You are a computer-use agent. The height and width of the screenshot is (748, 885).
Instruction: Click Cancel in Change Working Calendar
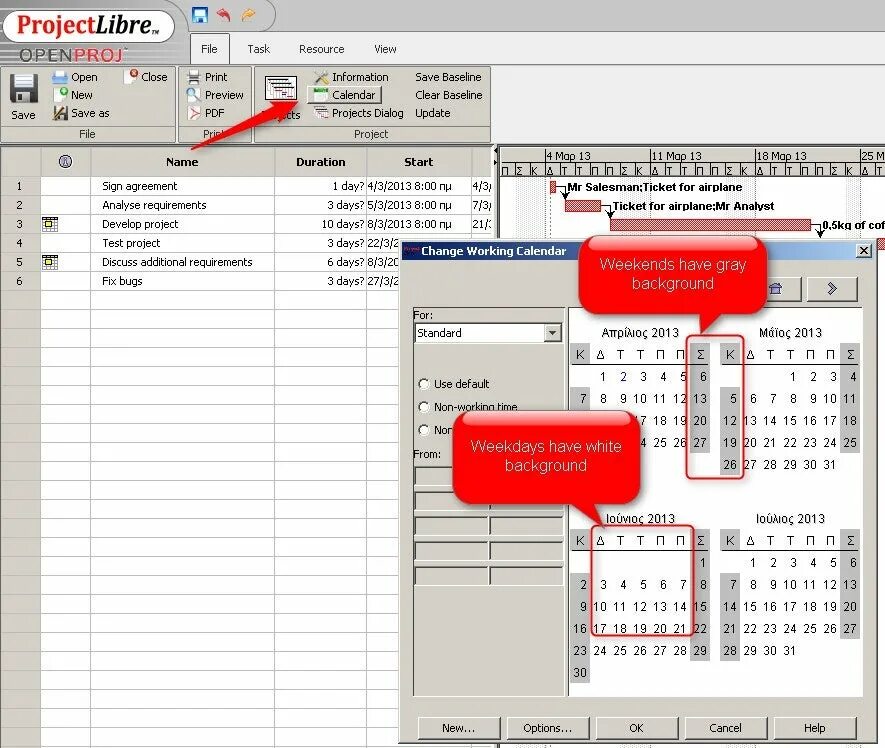pos(725,728)
